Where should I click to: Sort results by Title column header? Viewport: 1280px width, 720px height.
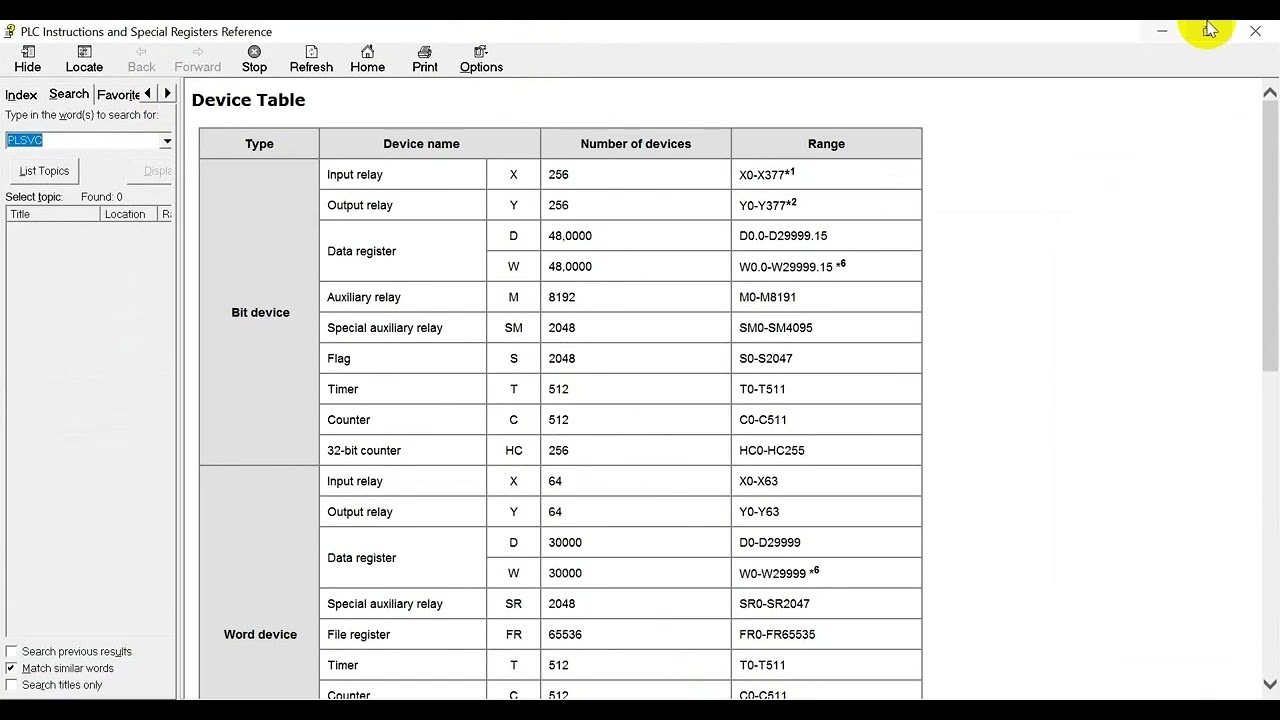tap(53, 214)
